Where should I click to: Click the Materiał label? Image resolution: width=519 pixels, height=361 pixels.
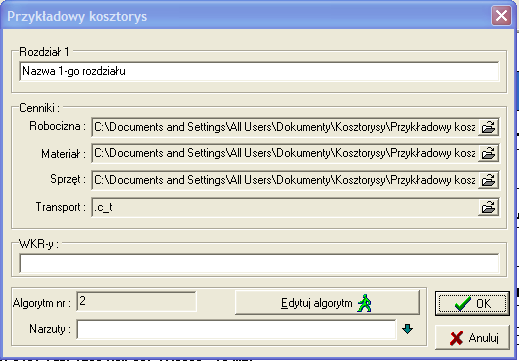pyautogui.click(x=63, y=154)
